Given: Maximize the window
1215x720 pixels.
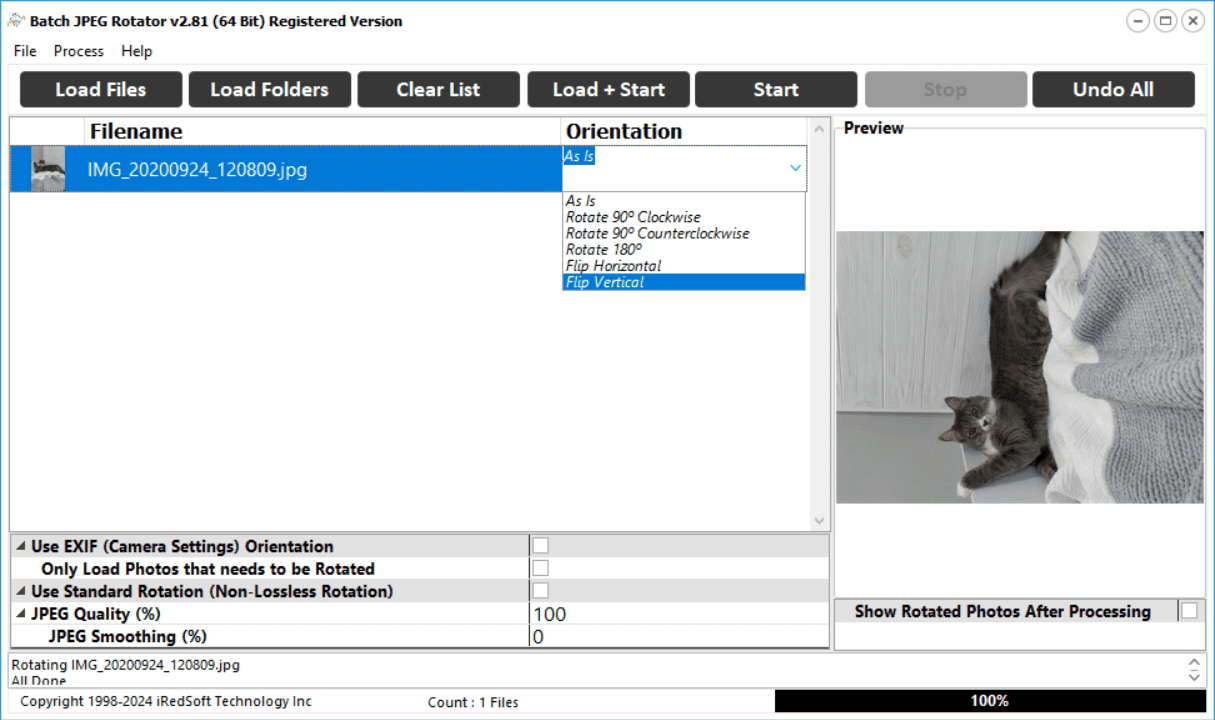Looking at the screenshot, I should point(1165,20).
